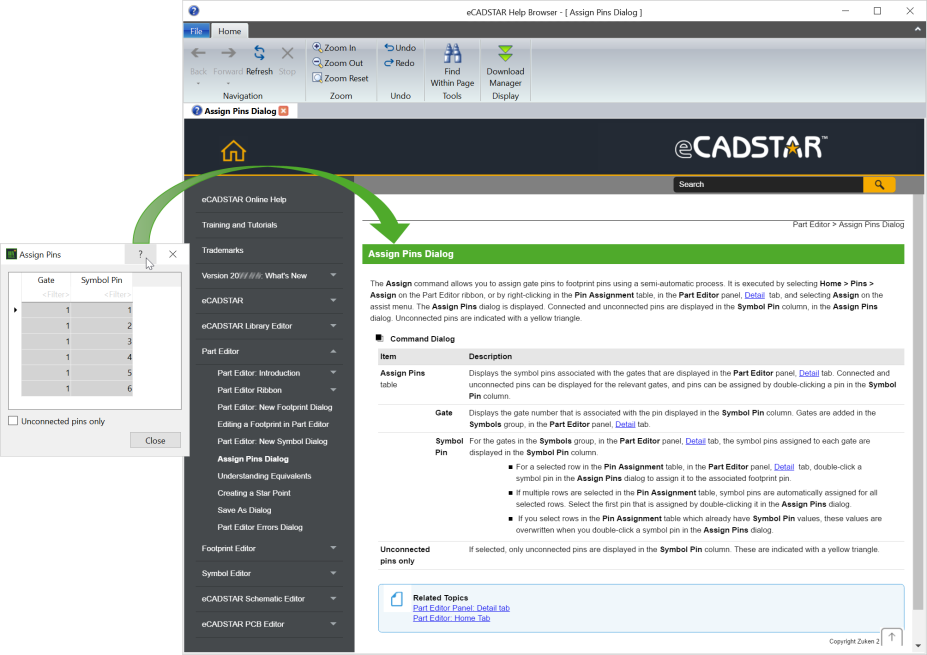Select the Assign Pins Dialog document tab

(240, 111)
